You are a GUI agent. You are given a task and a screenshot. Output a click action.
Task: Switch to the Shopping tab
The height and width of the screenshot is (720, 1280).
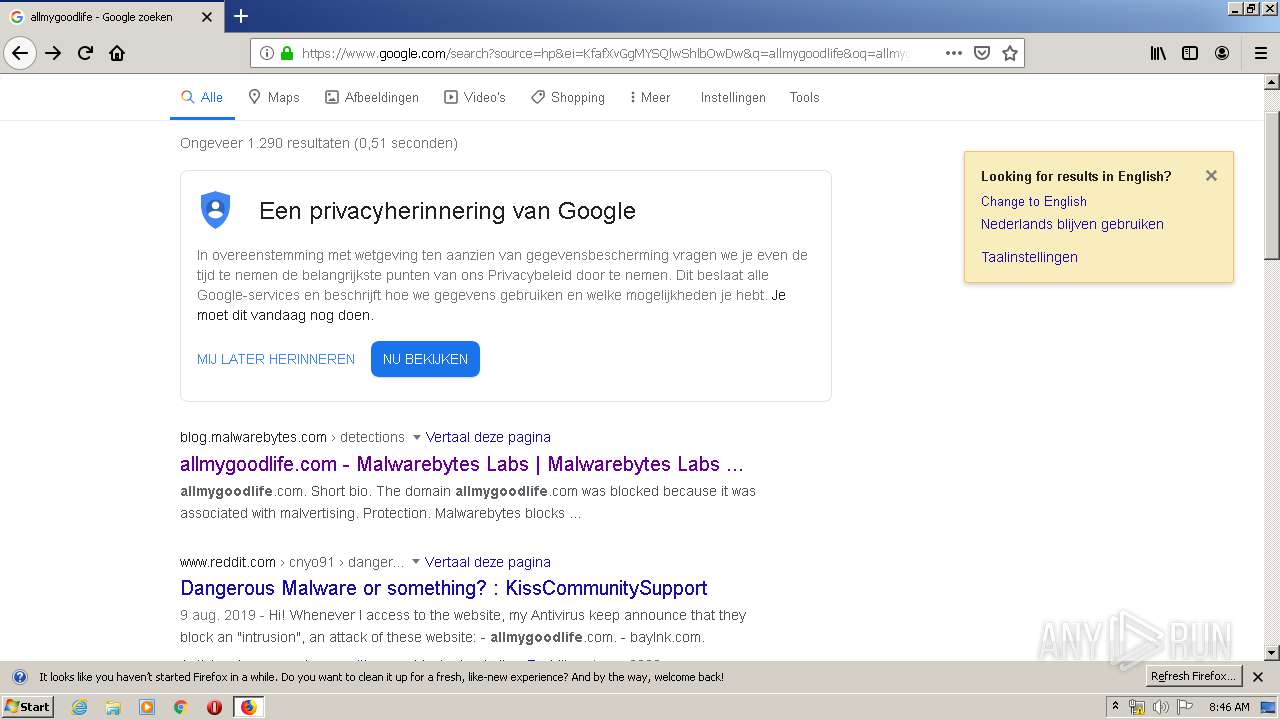tap(567, 97)
